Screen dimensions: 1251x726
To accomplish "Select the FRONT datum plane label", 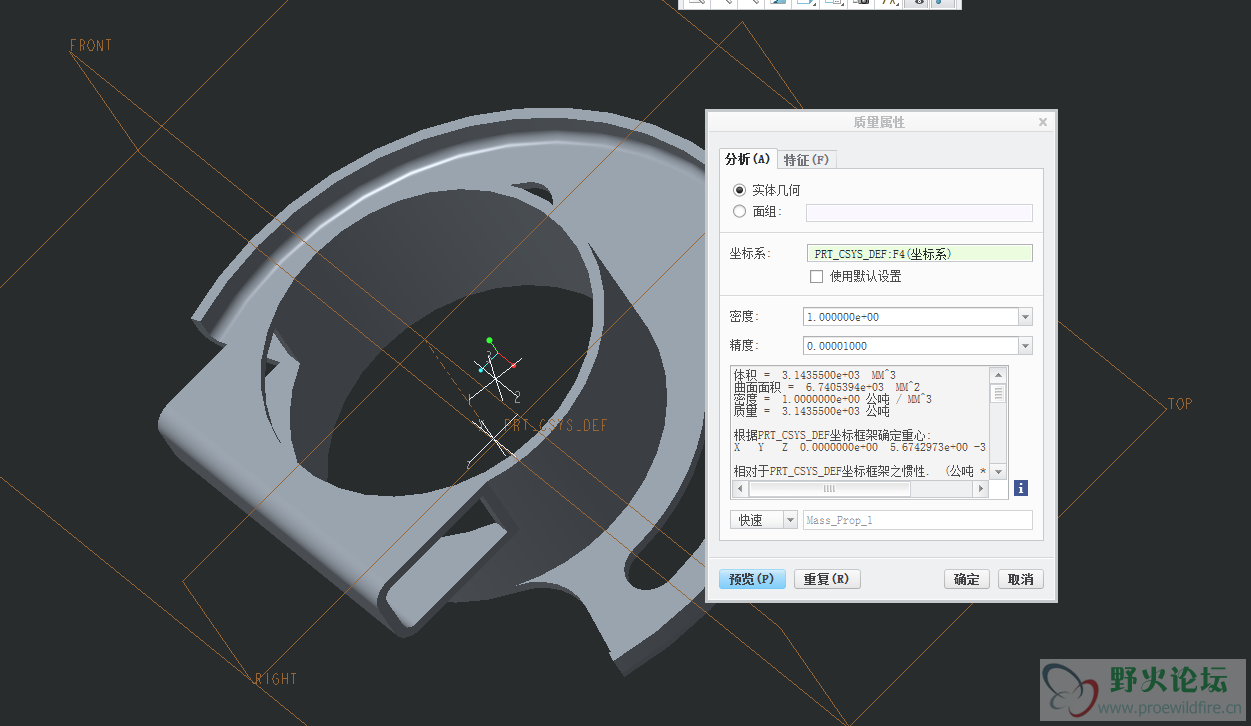I will point(91,46).
